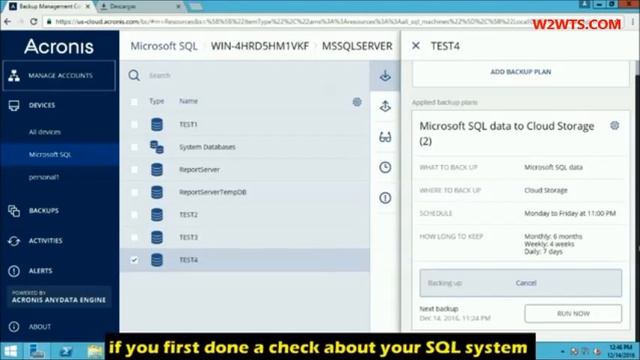
Task: Click the TEST2 database icon
Action: tap(157, 215)
